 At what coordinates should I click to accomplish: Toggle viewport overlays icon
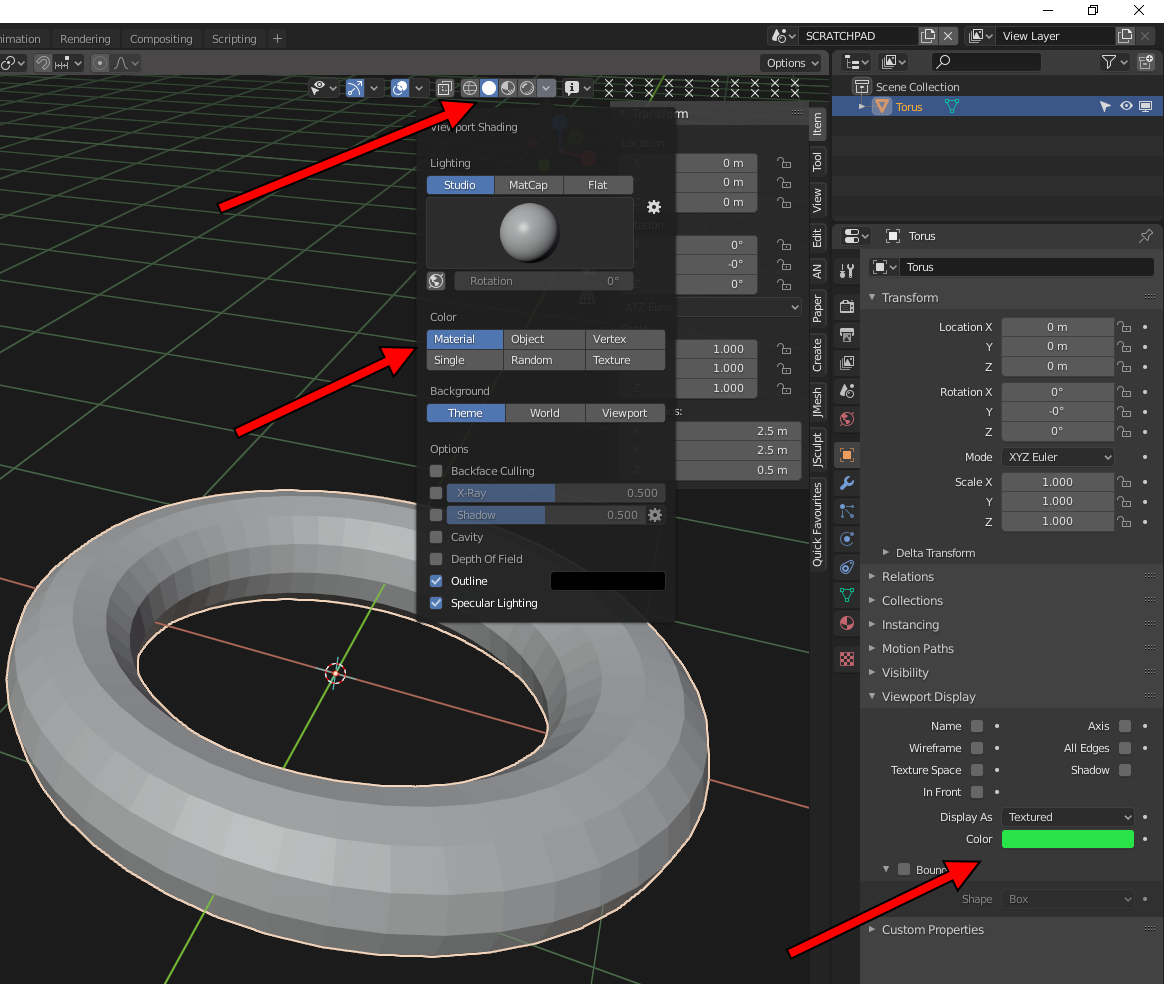tap(400, 88)
